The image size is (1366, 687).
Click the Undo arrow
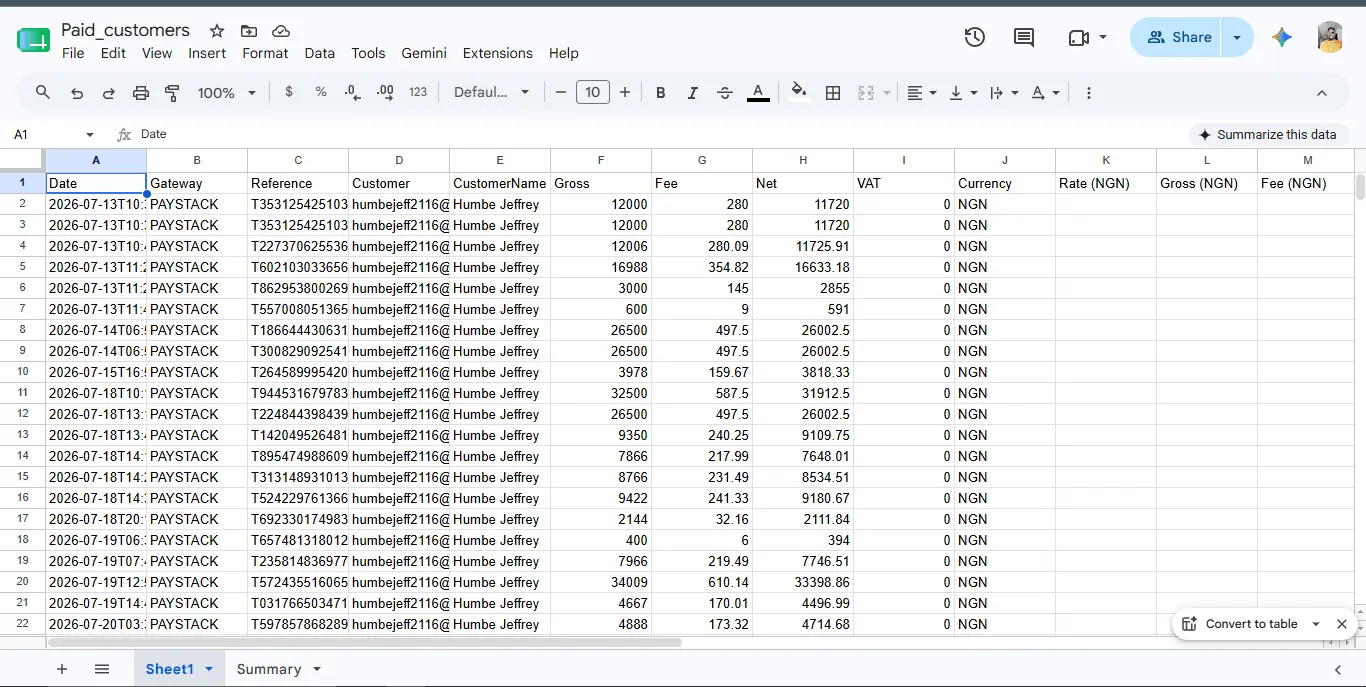pyautogui.click(x=77, y=93)
